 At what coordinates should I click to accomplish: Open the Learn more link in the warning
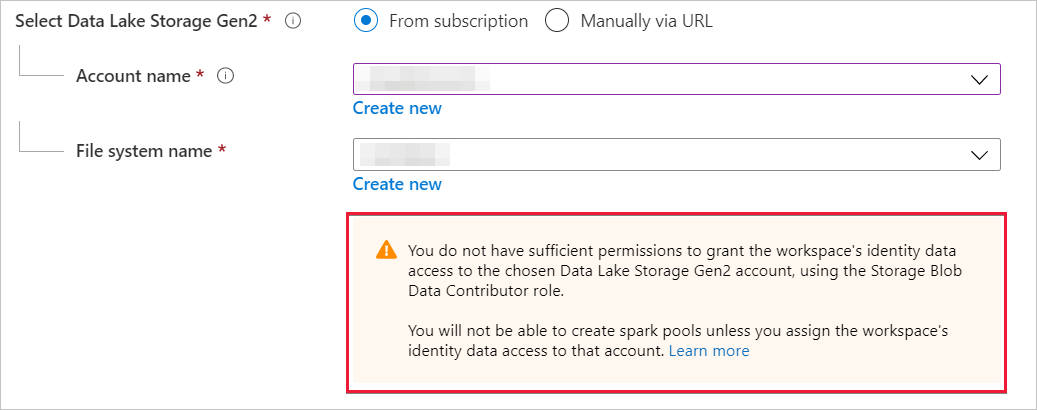(x=709, y=351)
